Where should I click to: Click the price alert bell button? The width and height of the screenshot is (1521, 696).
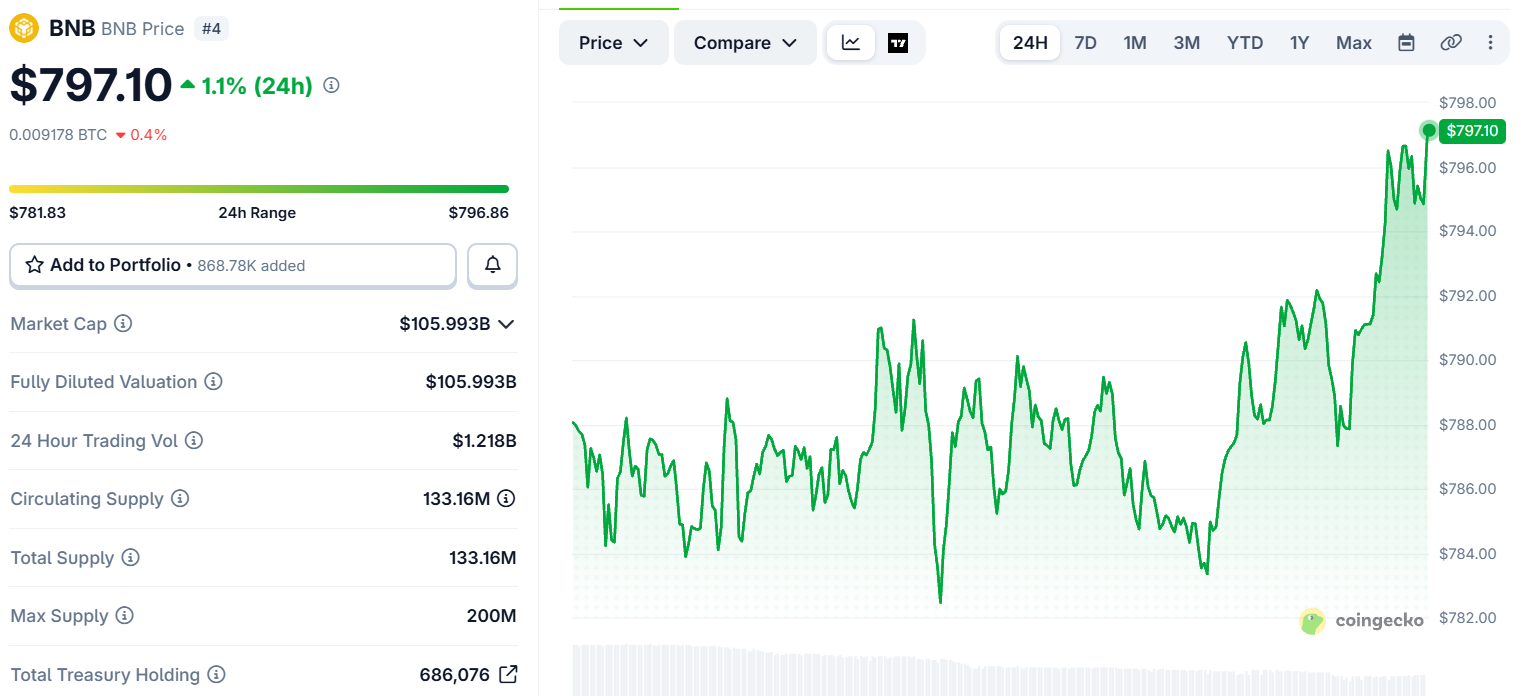click(x=493, y=265)
